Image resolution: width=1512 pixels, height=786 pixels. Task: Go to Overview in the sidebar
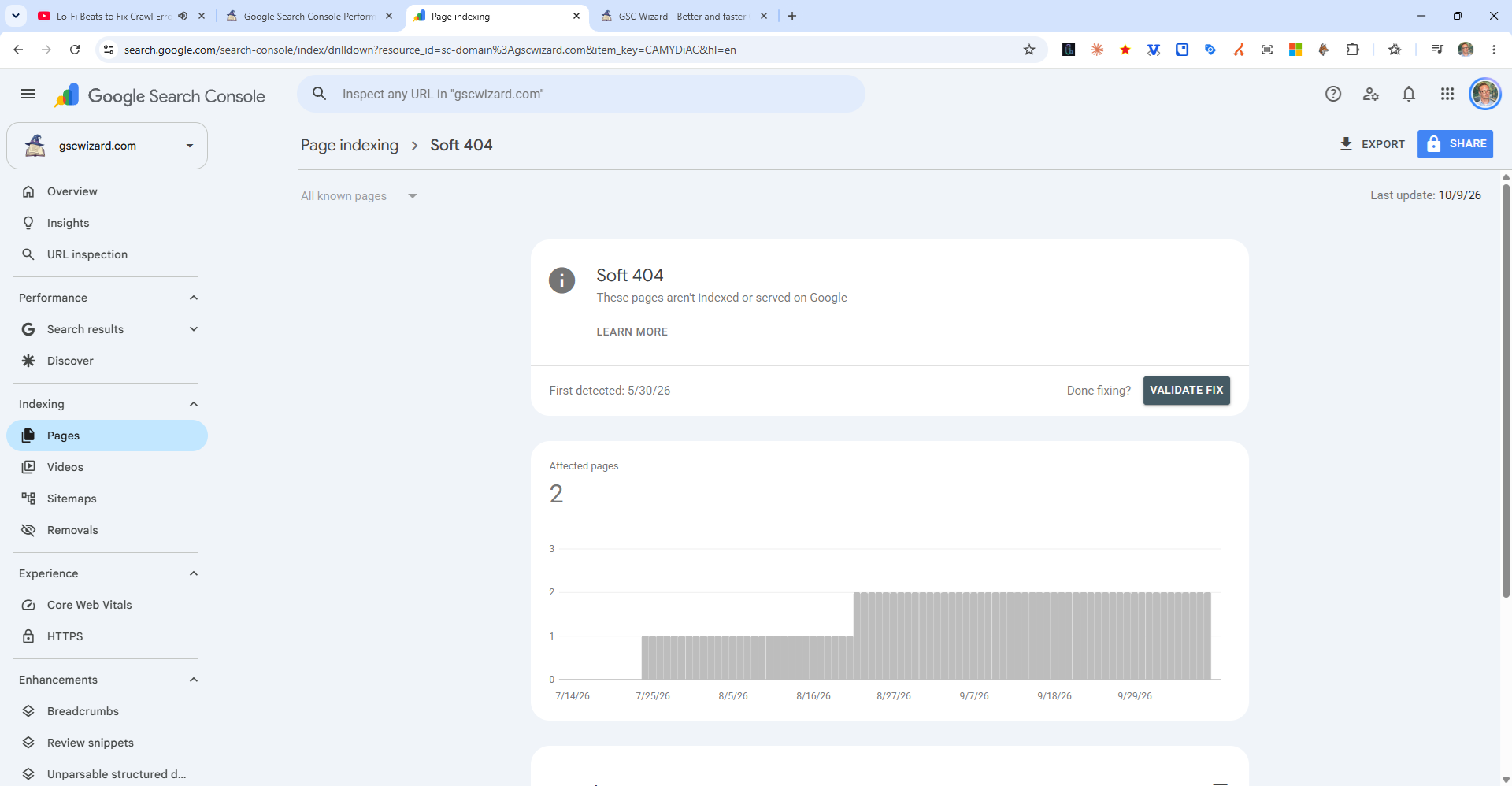coord(107,191)
